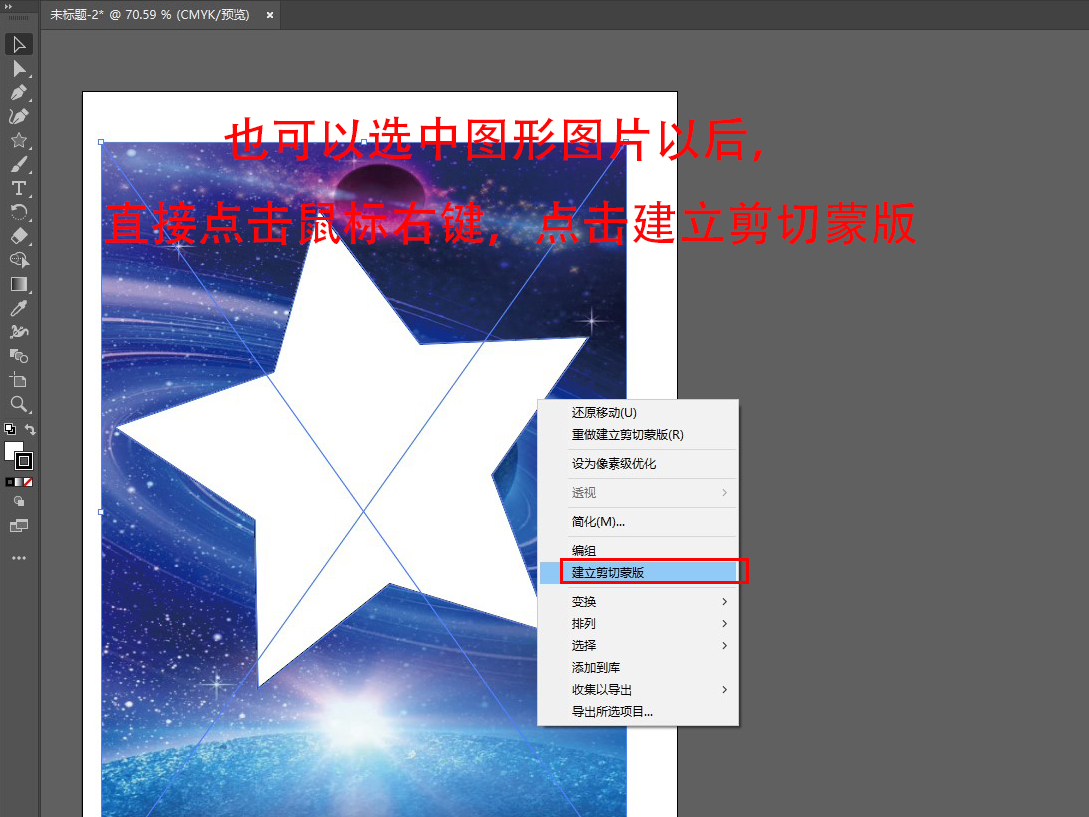Choose 编组 from the context menu
The width and height of the screenshot is (1089, 817).
[x=584, y=551]
